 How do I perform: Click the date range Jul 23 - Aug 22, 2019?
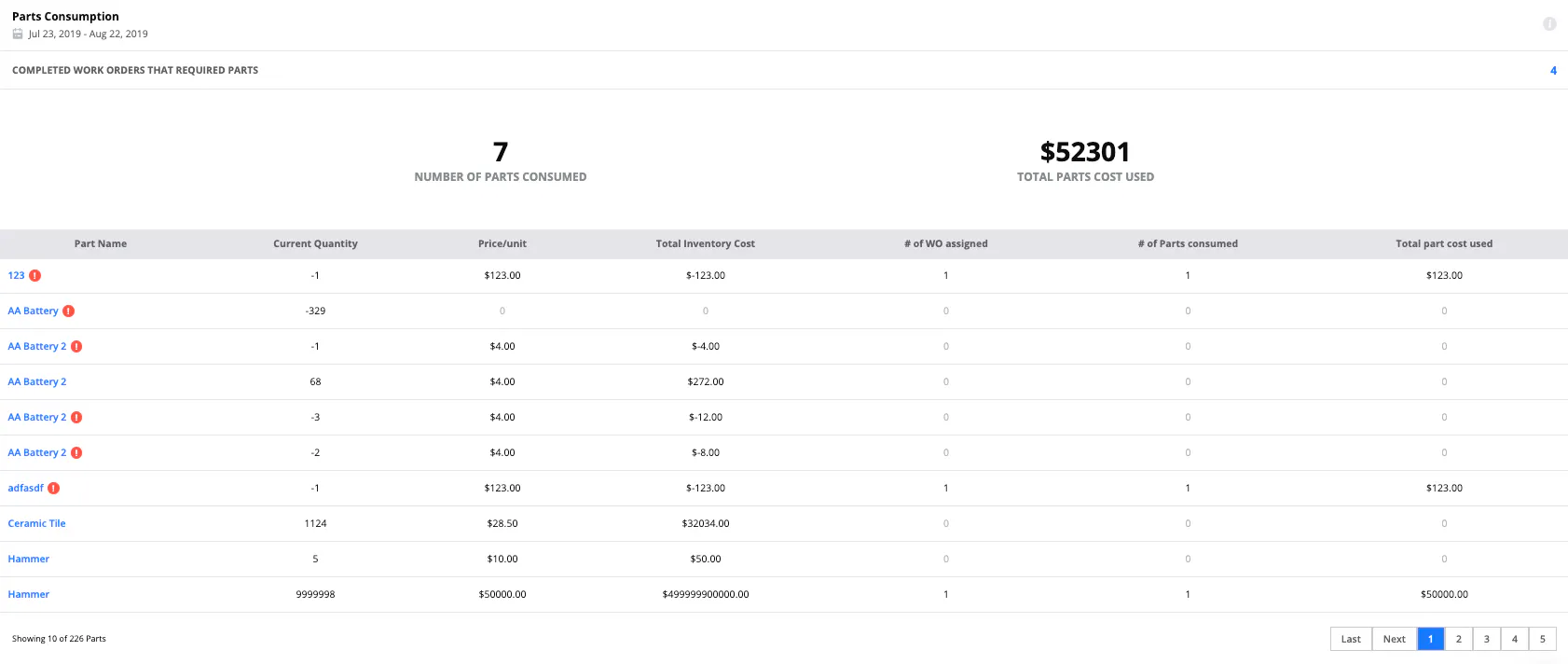pos(88,34)
